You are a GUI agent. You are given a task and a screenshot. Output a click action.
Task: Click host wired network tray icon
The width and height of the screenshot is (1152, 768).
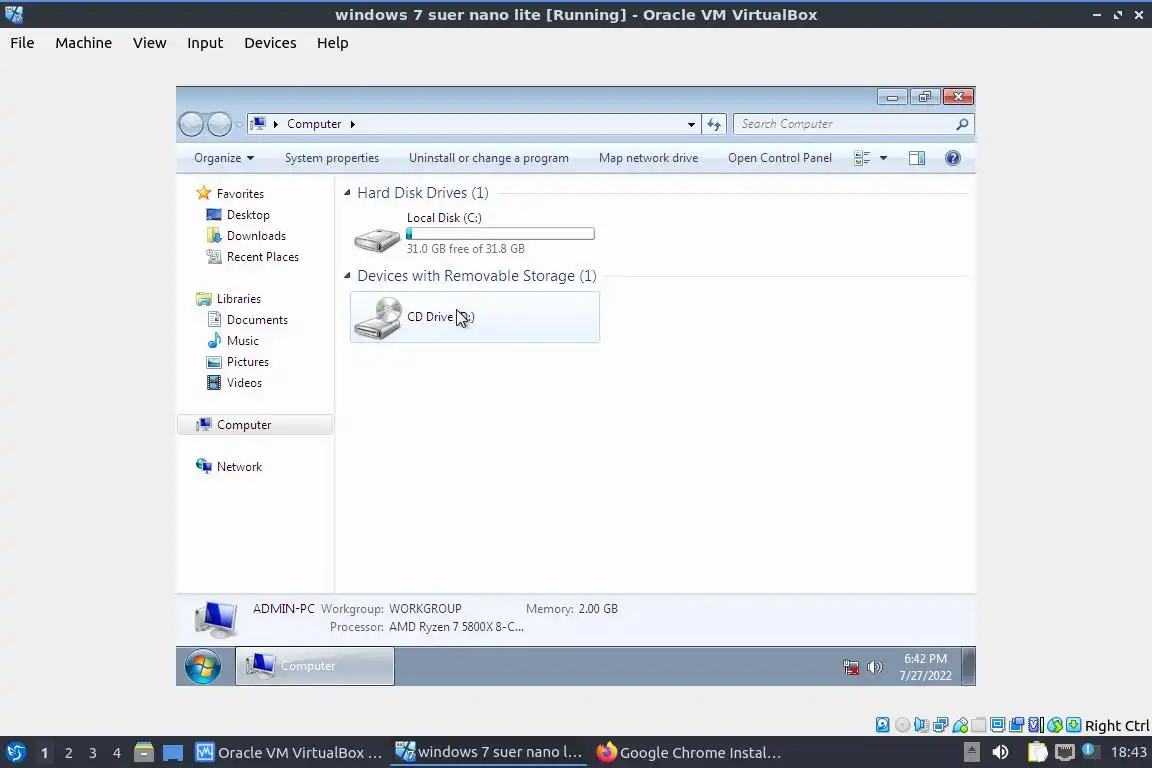tap(1064, 752)
